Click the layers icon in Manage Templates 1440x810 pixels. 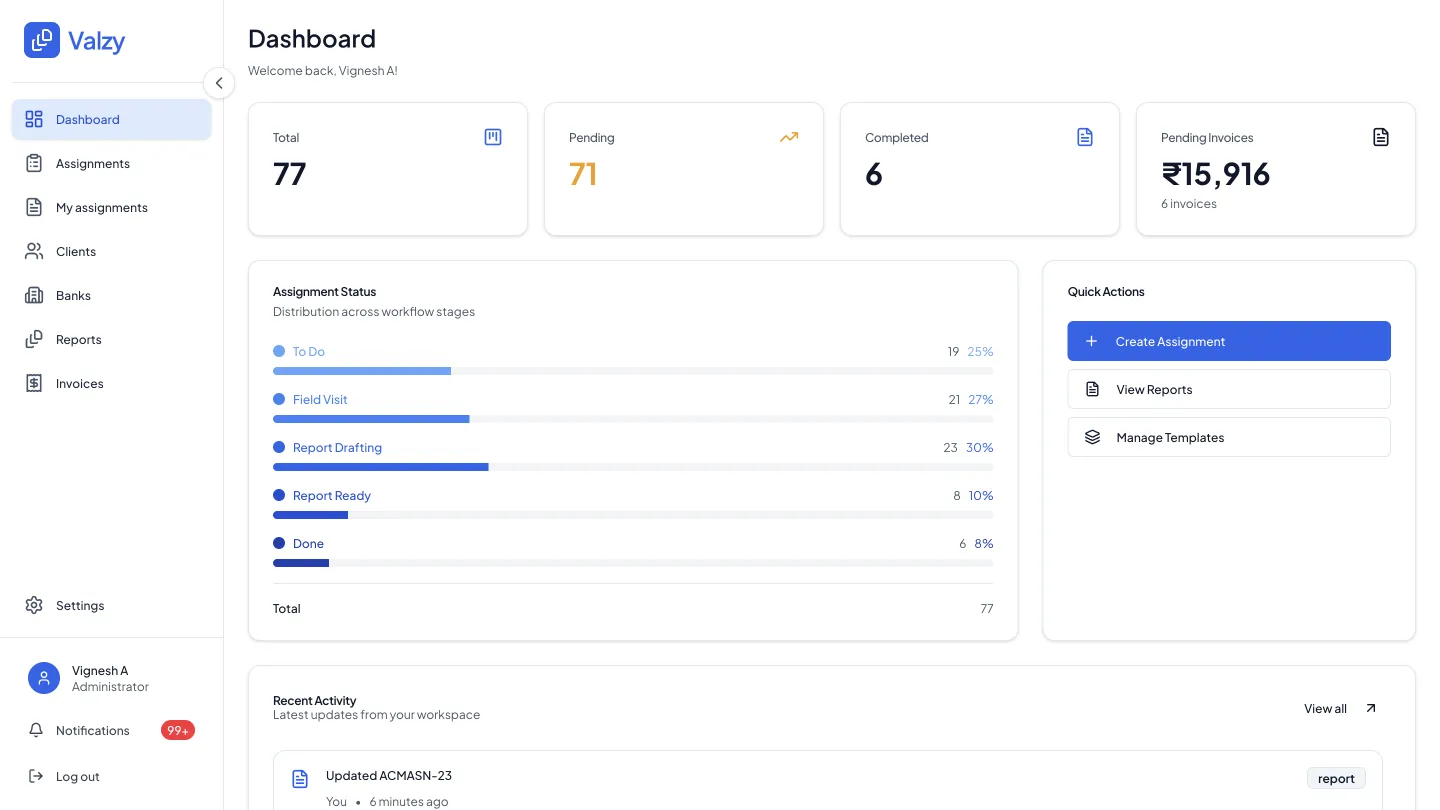point(1092,437)
